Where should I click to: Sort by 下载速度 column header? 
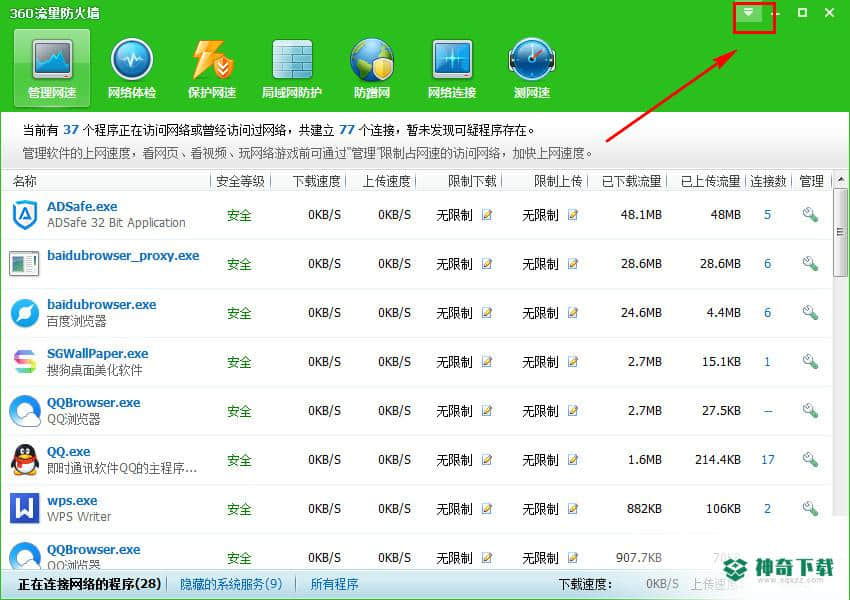click(x=317, y=182)
